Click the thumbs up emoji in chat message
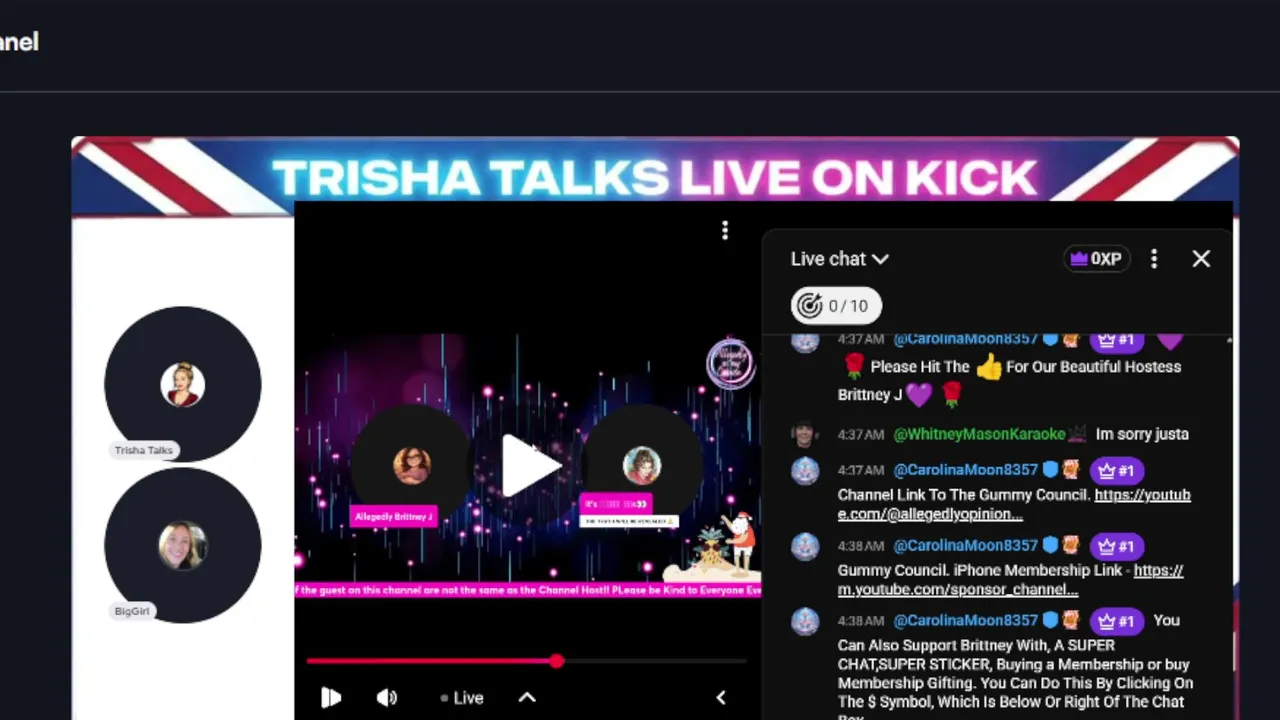 [988, 367]
